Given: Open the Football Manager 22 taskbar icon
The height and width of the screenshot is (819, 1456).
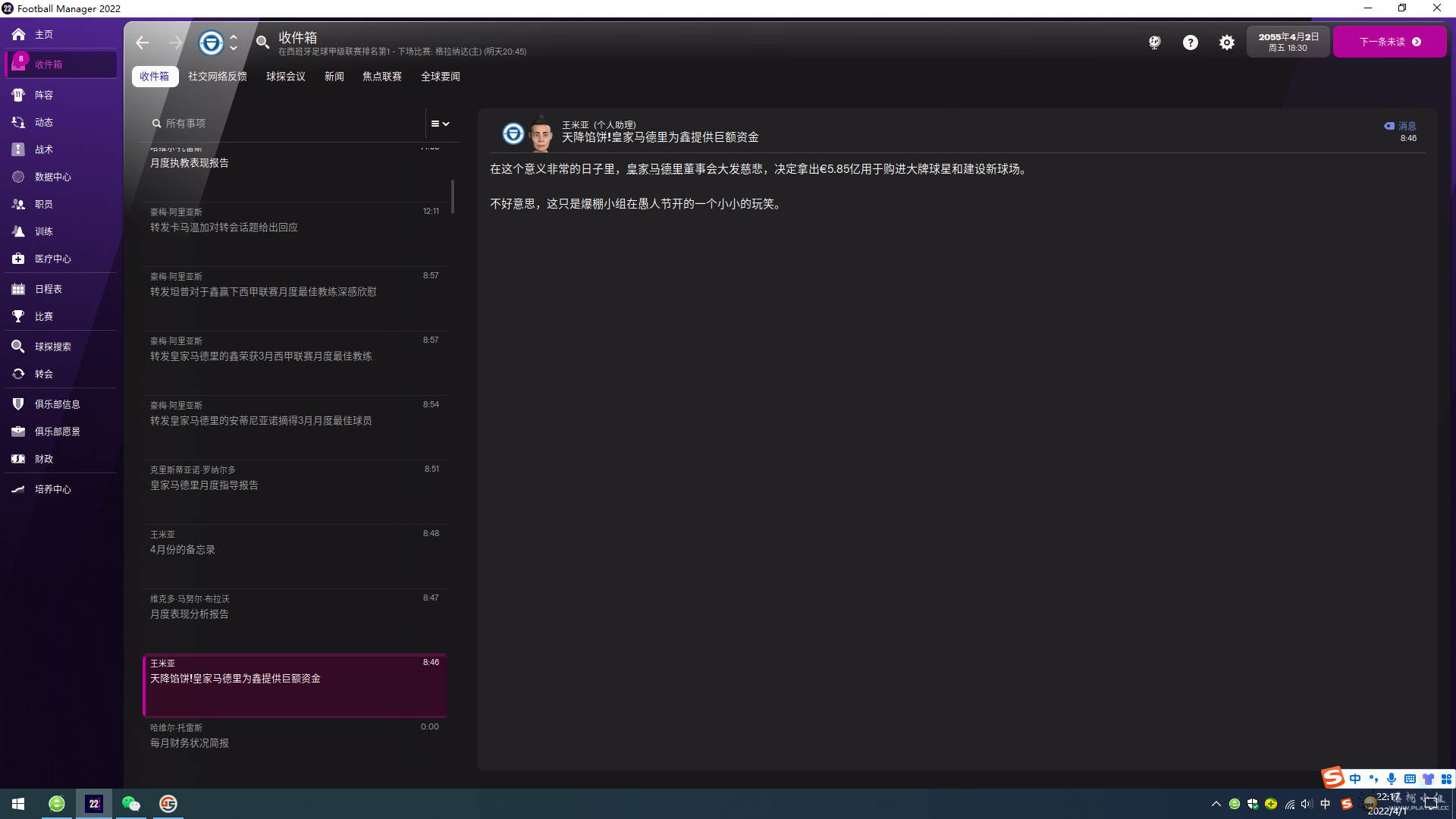Looking at the screenshot, I should (94, 804).
